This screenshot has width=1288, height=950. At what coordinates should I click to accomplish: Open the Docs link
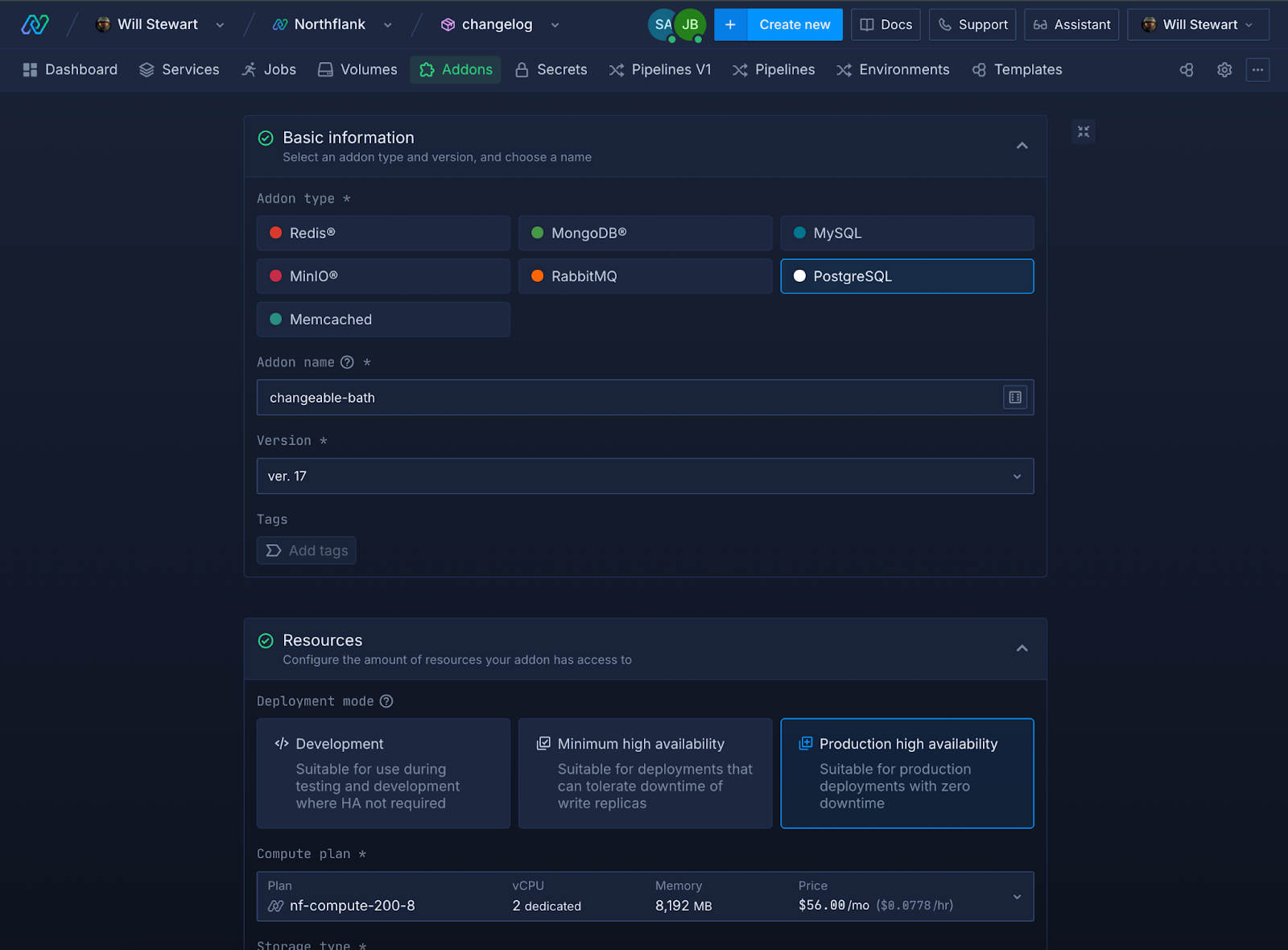[x=885, y=25]
